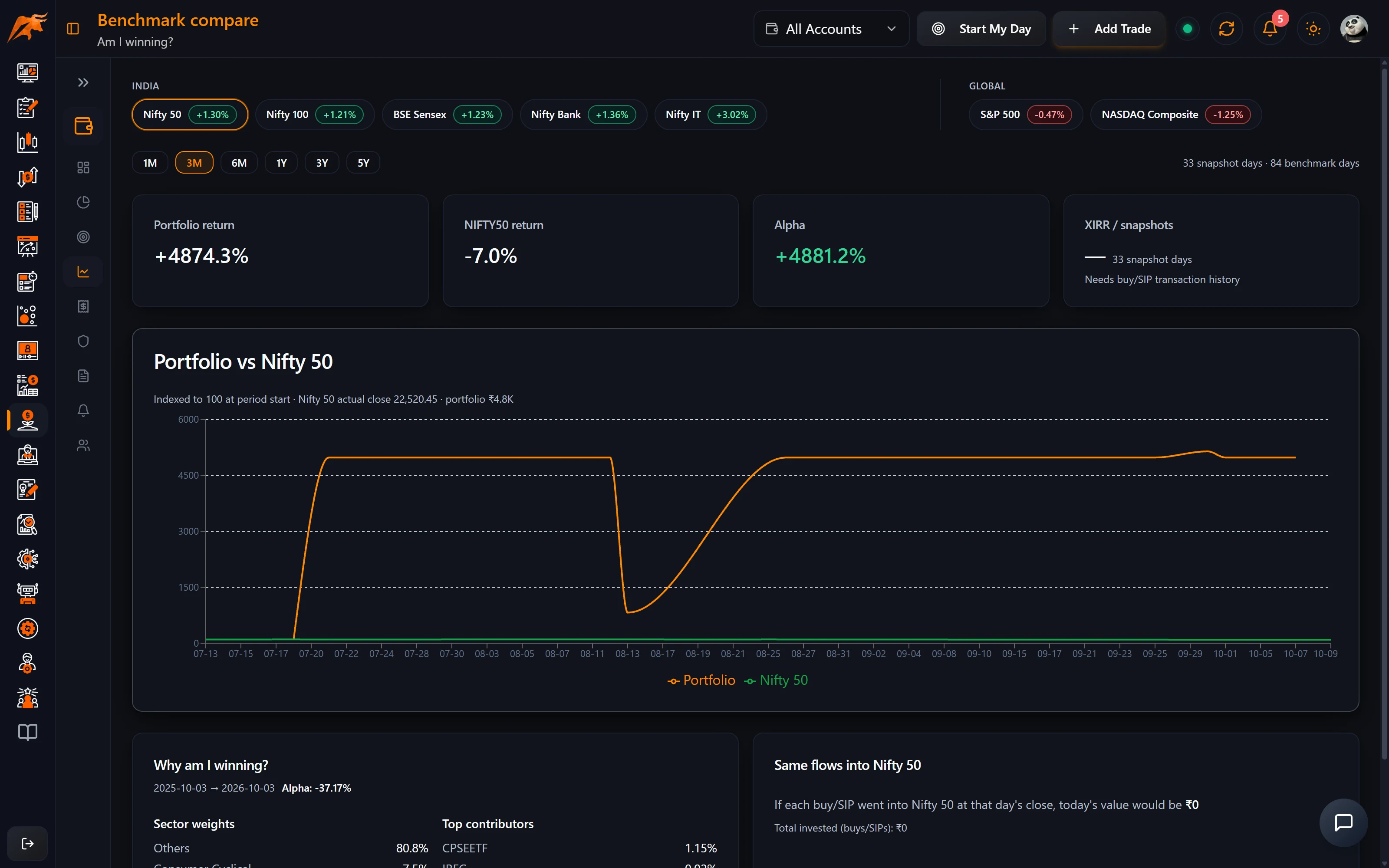Open the chat bubble button
The height and width of the screenshot is (868, 1389).
[1344, 823]
